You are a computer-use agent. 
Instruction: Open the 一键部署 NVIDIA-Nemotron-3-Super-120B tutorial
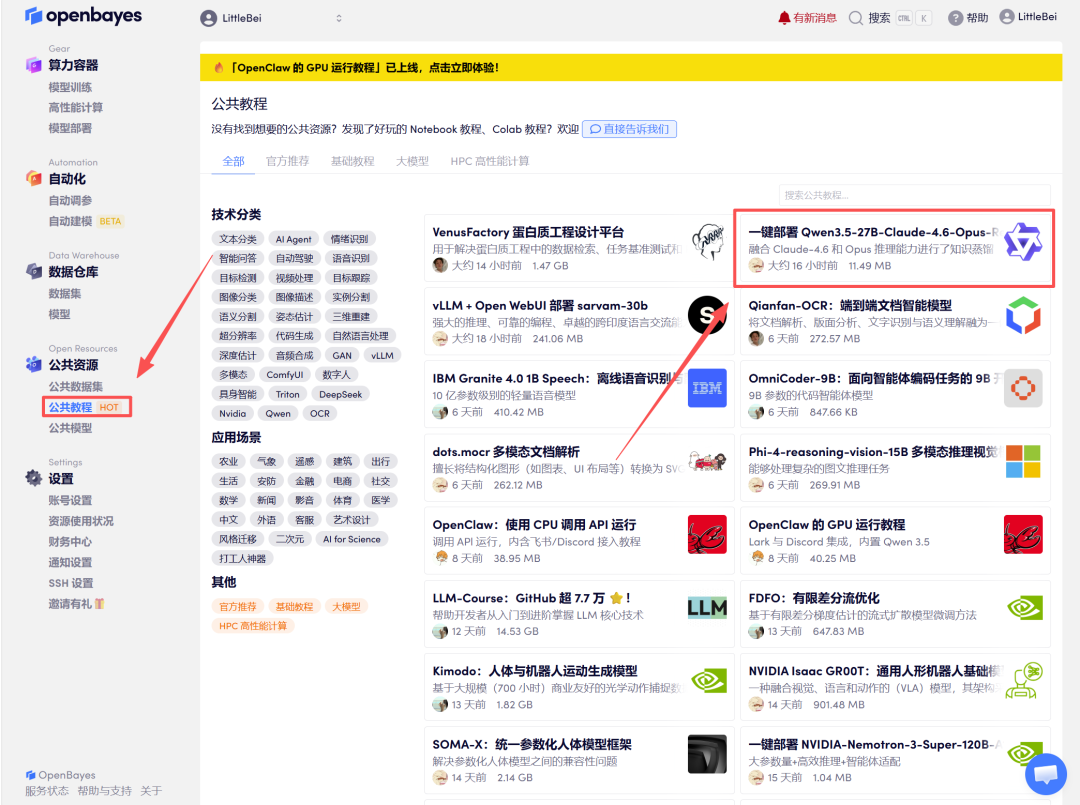(895, 760)
